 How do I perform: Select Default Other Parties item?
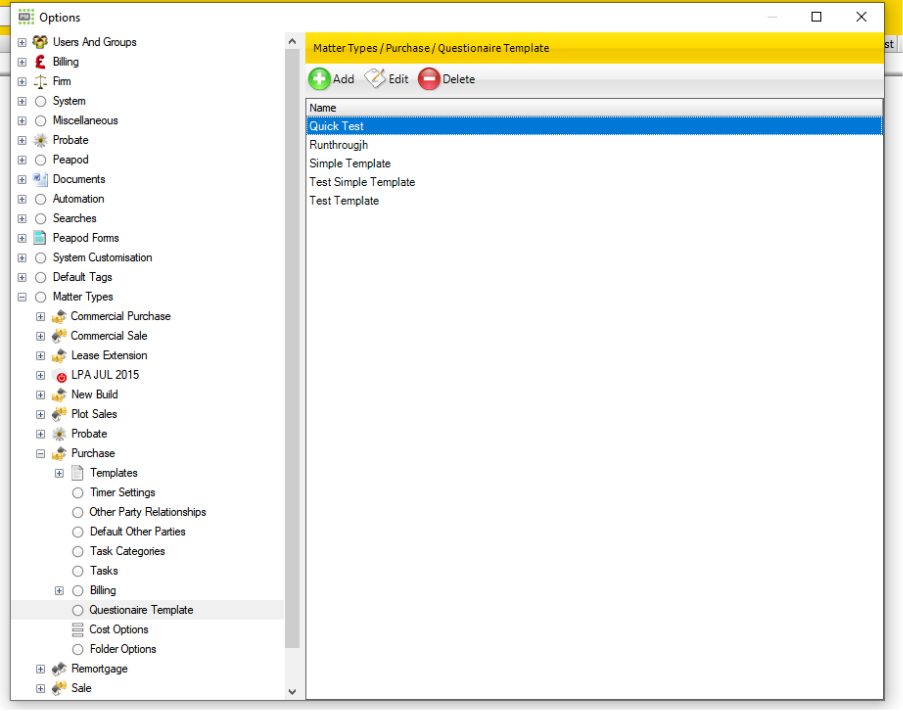click(138, 531)
